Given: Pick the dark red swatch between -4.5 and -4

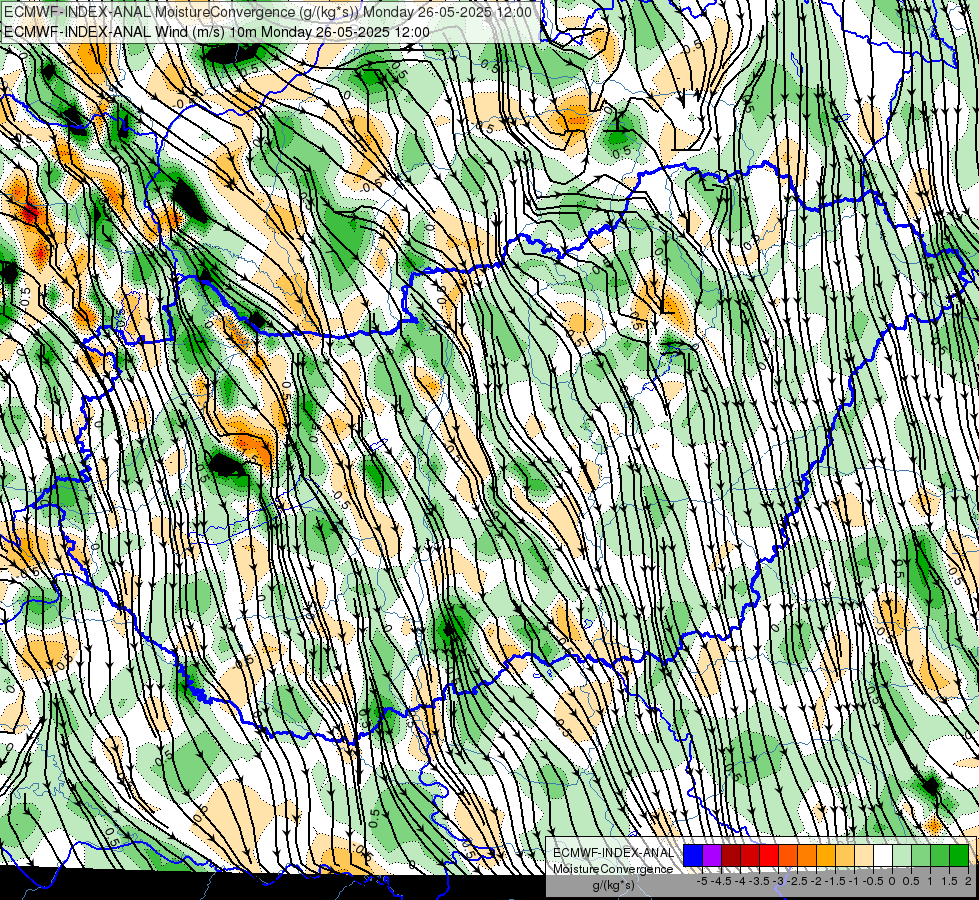Looking at the screenshot, I should (731, 856).
